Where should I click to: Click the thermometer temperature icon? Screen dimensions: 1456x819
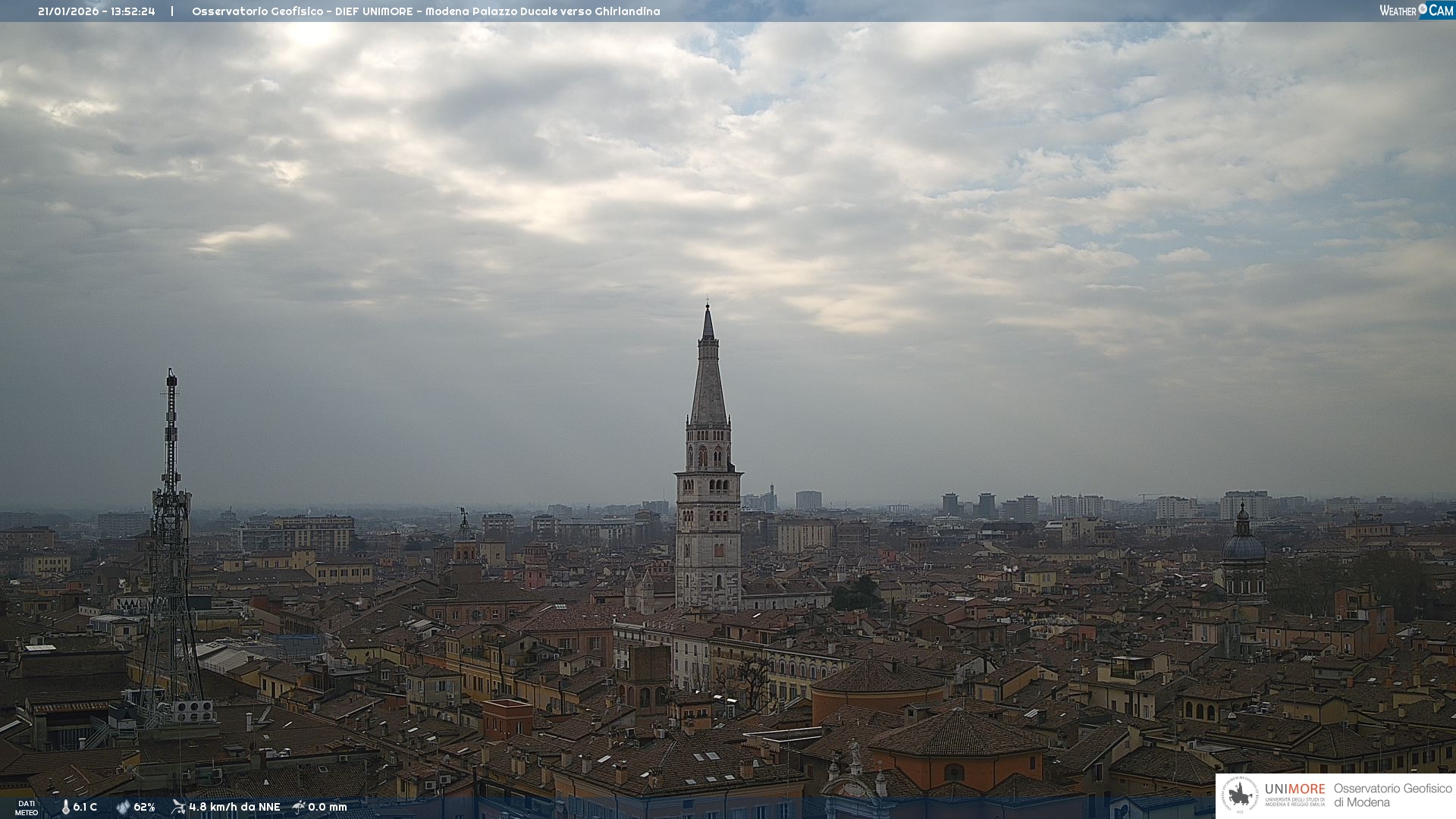tap(65, 808)
